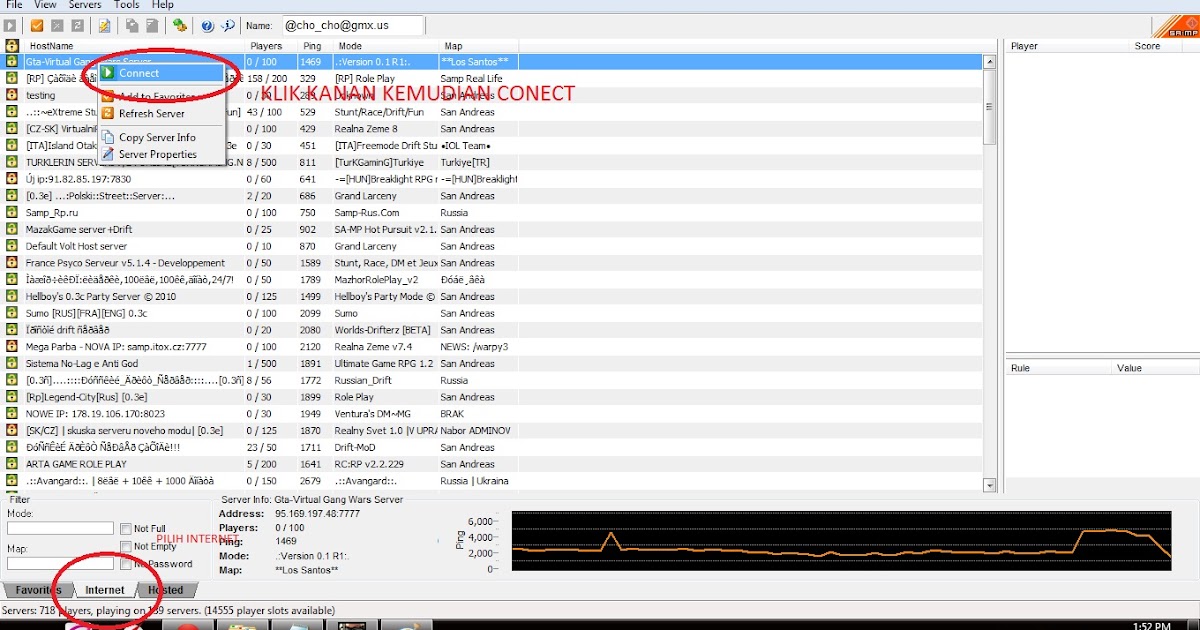Click the Mode filter input field
Viewport: 1200px width, 630px height.
coord(60,529)
